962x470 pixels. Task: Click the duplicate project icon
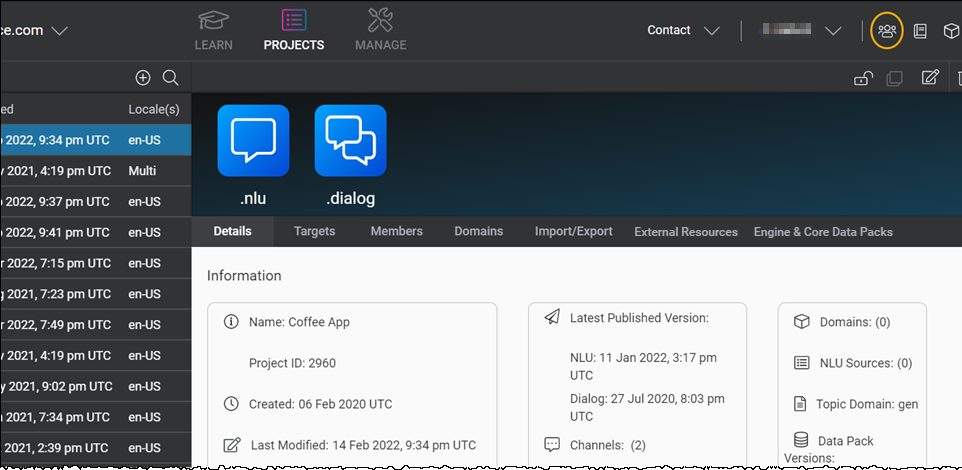click(894, 78)
